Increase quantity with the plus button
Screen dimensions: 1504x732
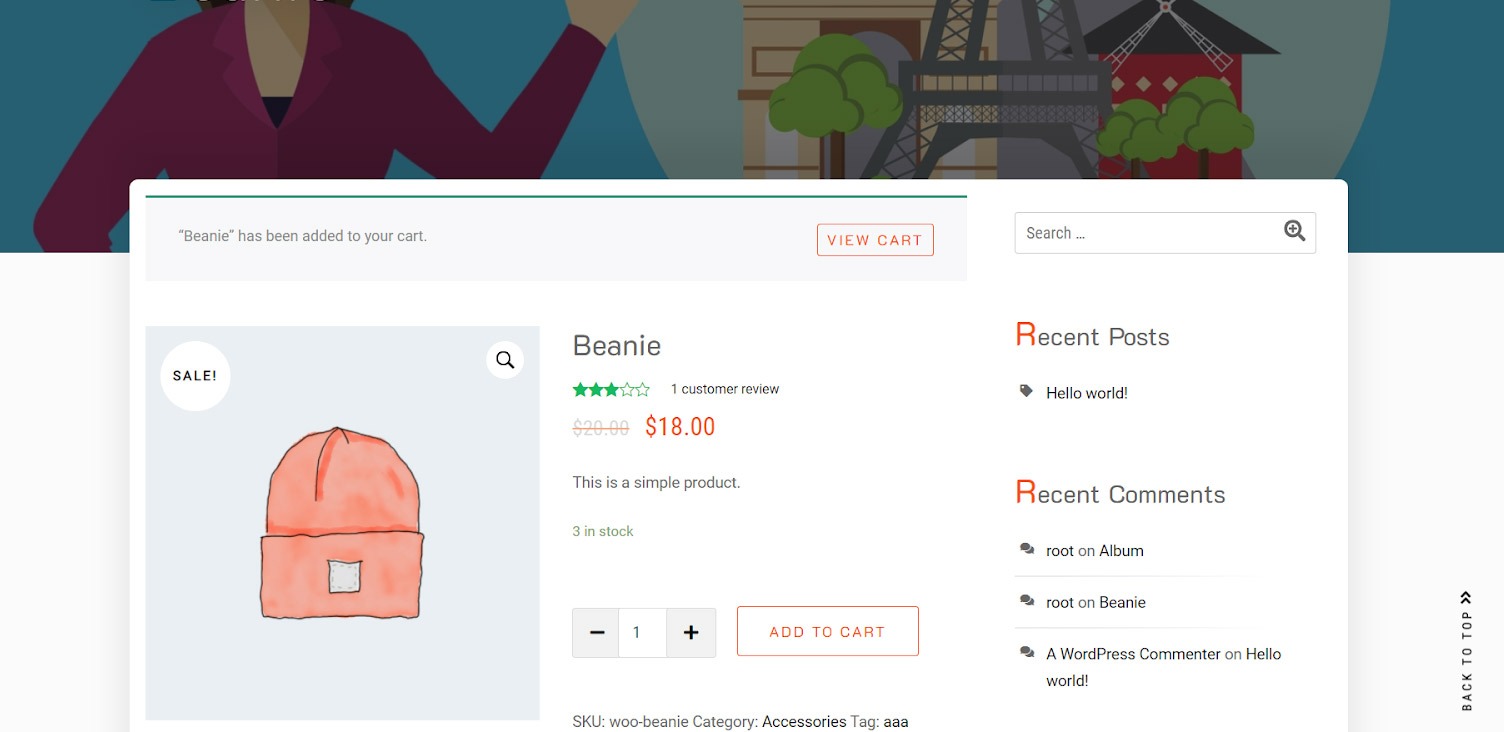pos(691,633)
